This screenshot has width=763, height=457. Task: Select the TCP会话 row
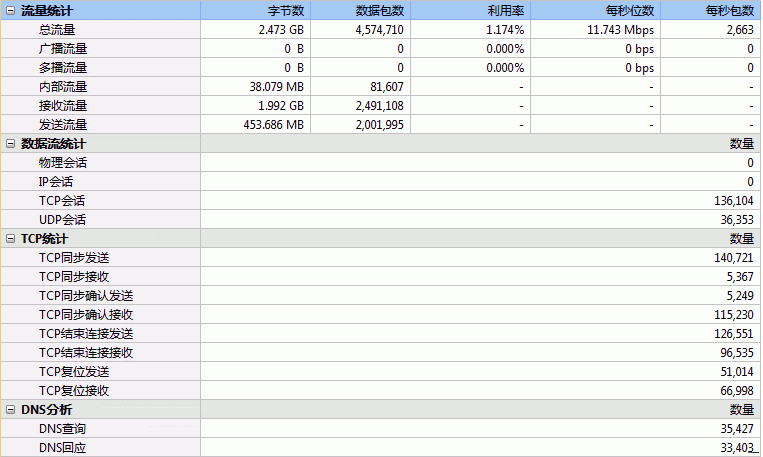pos(381,201)
